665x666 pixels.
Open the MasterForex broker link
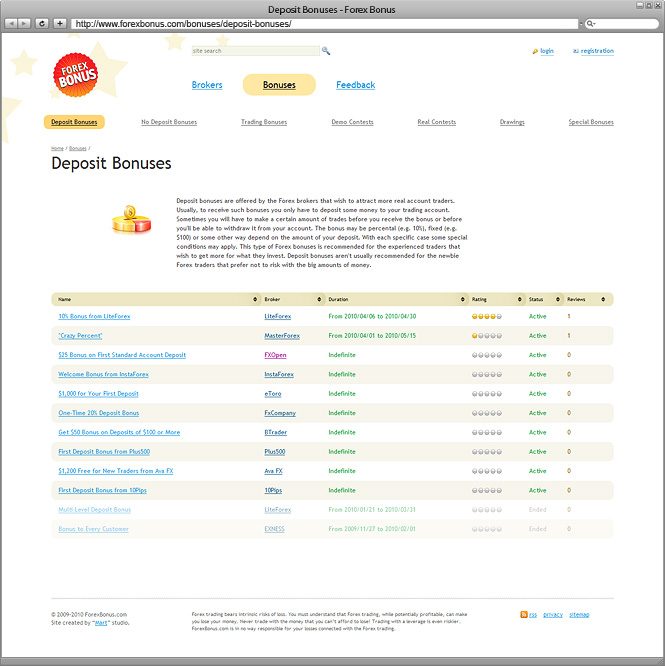coord(282,336)
